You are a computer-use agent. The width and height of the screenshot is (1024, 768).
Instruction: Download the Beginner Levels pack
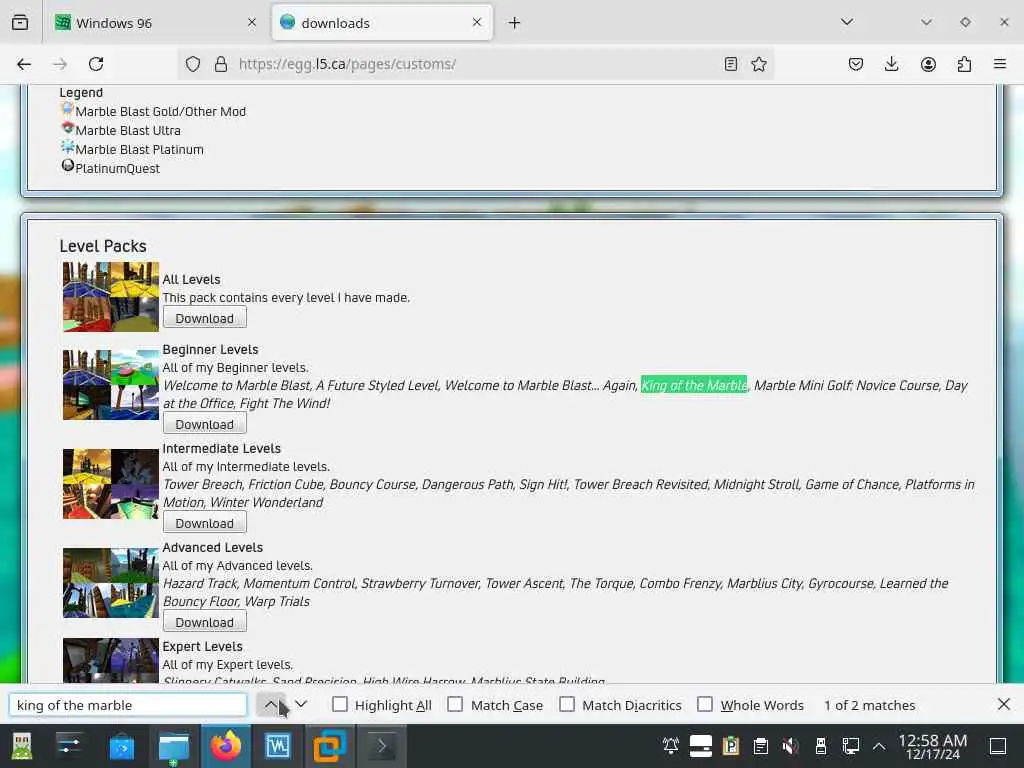pos(204,424)
